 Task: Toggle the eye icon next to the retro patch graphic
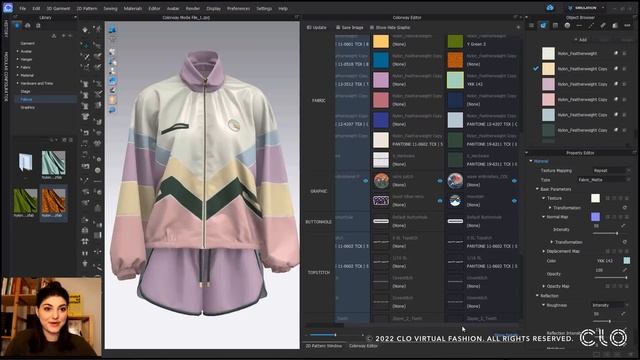(440, 181)
